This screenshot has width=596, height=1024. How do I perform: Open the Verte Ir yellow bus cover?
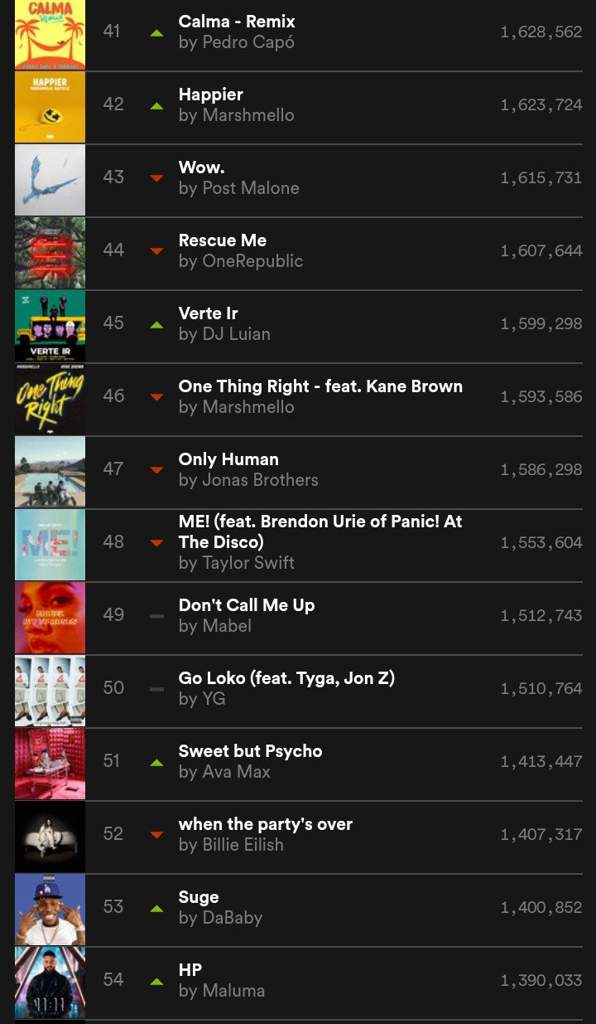click(50, 326)
